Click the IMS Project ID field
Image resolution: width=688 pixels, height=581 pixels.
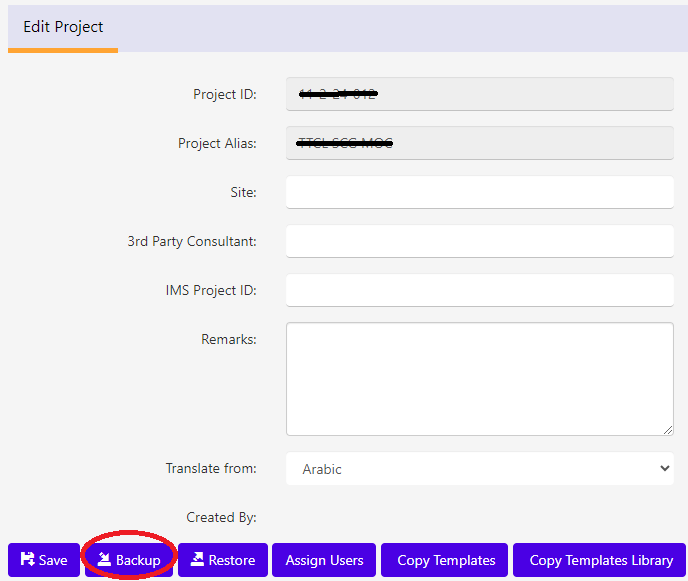(479, 290)
